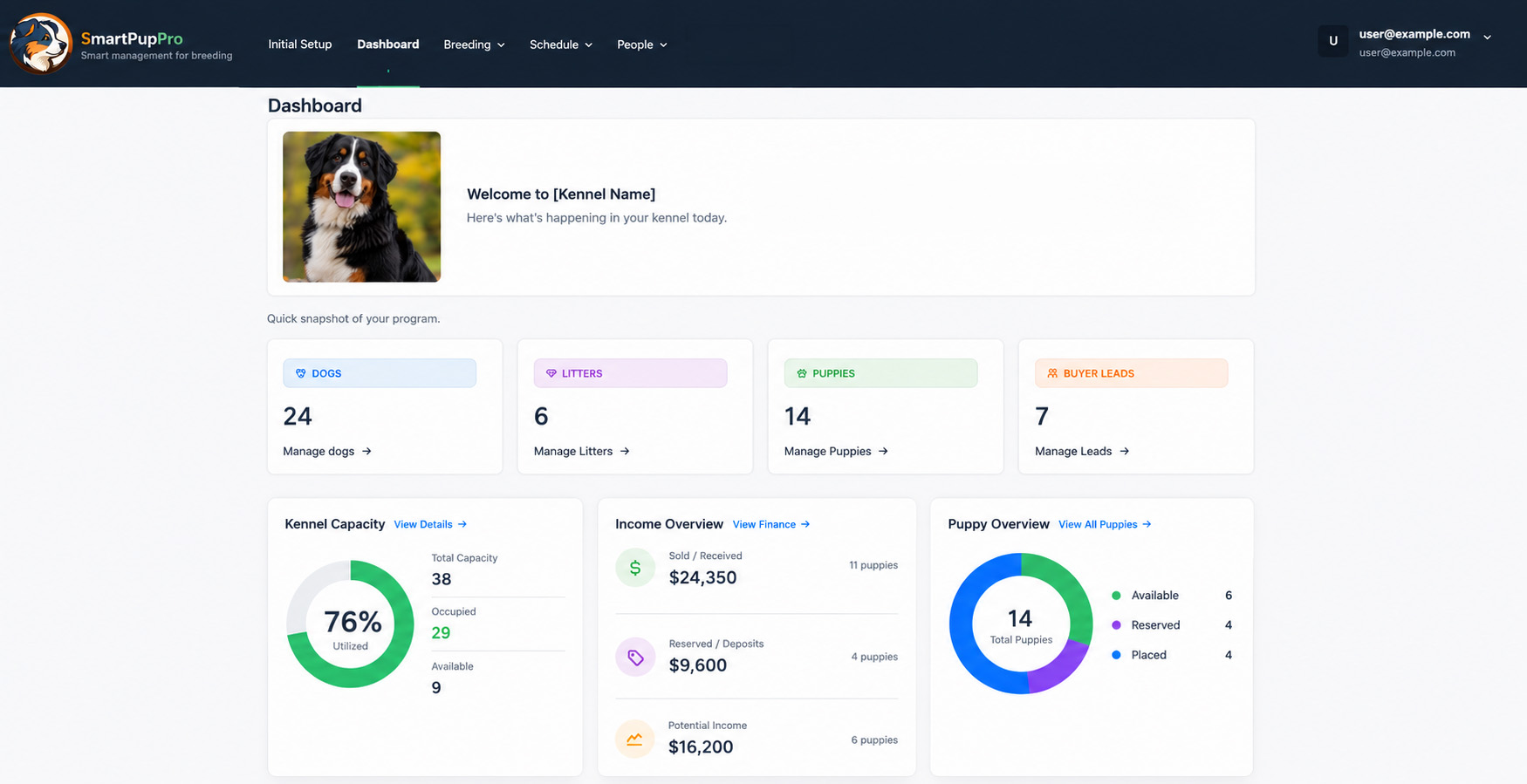Click the Welcome to [Kennel Name] heading
The height and width of the screenshot is (784, 1527).
(561, 194)
